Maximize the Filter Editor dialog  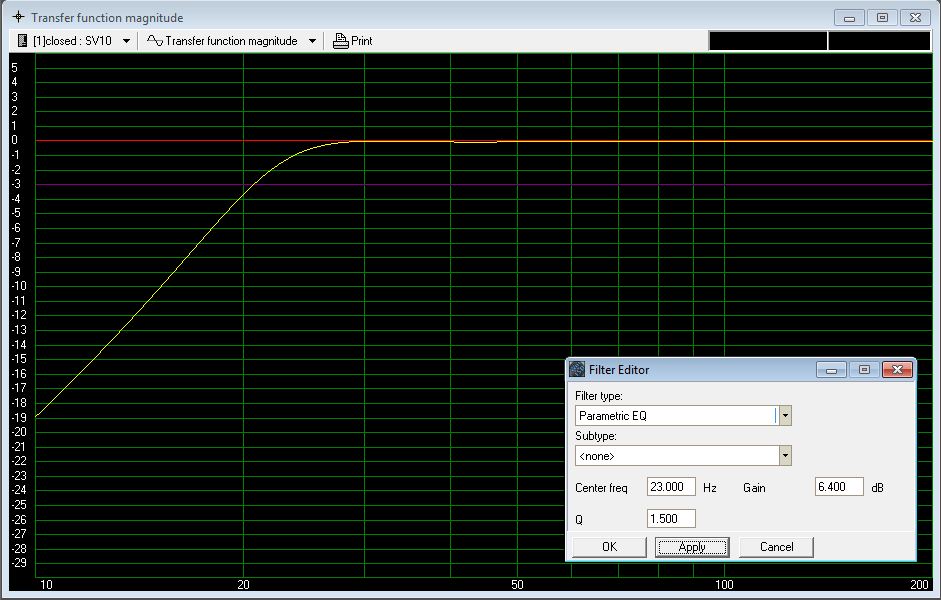(864, 370)
